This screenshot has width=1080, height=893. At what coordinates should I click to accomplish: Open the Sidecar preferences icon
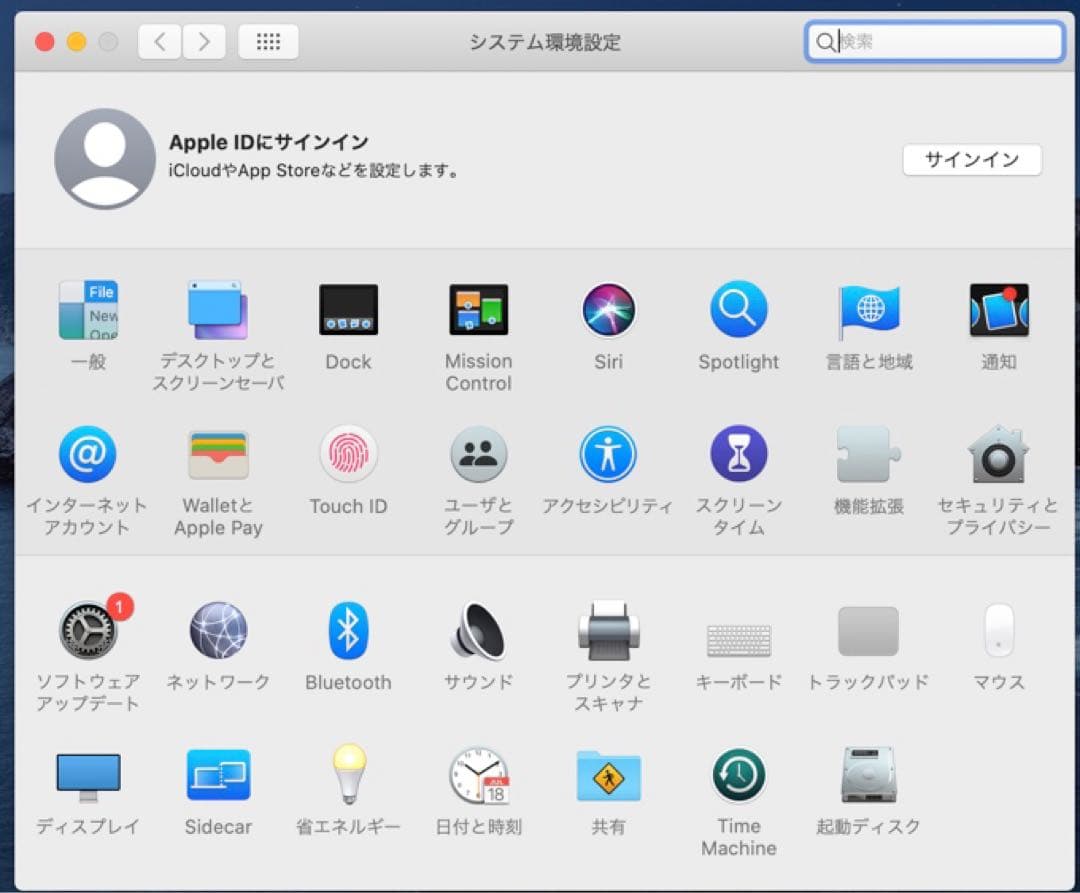218,775
